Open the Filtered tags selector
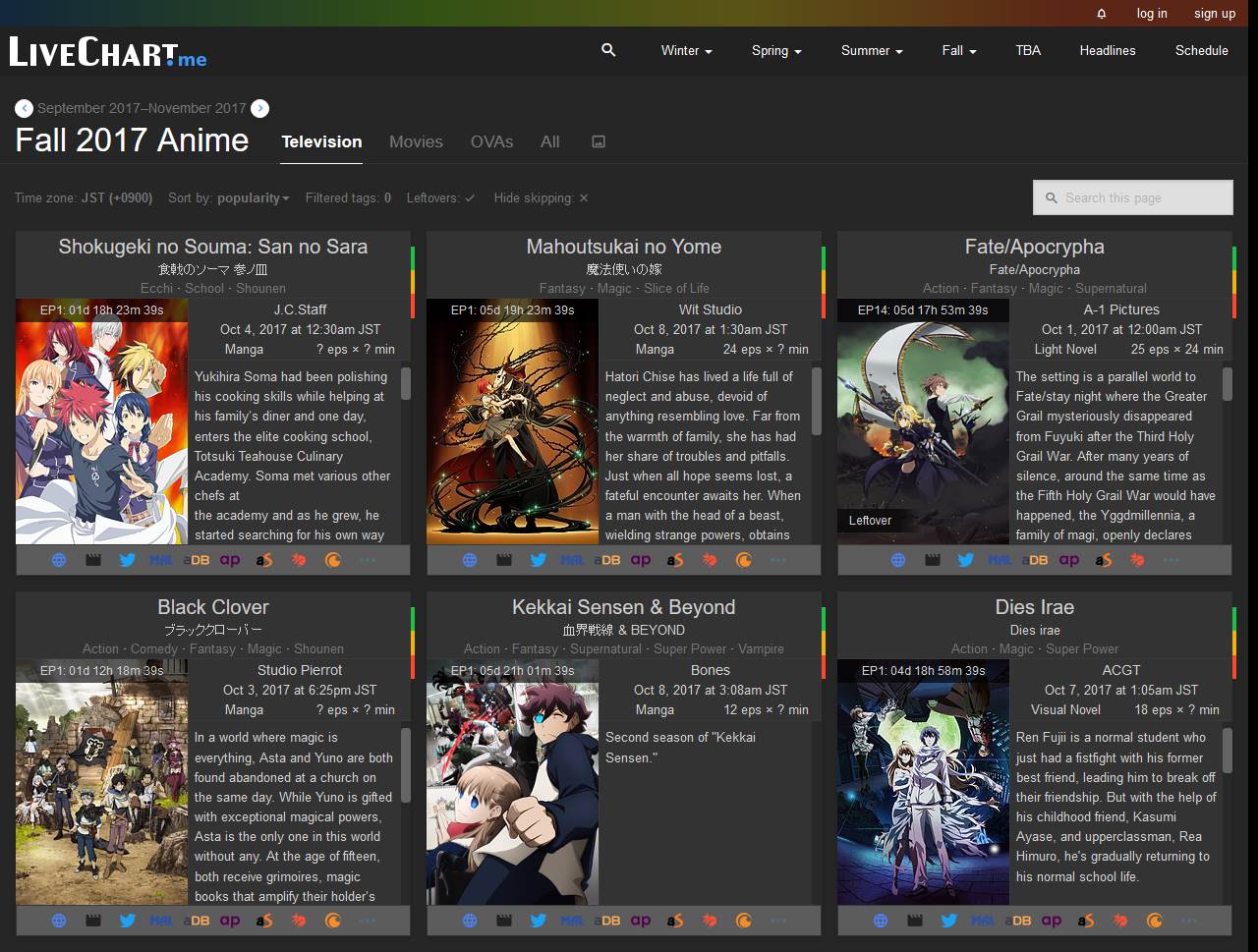1258x952 pixels. tap(348, 197)
